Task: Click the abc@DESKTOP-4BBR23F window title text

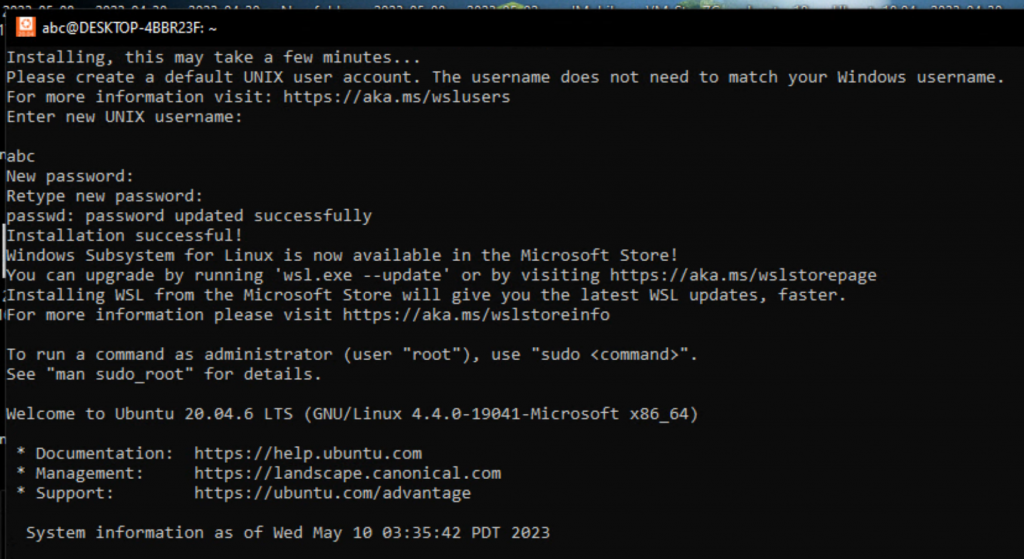Action: pos(129,28)
